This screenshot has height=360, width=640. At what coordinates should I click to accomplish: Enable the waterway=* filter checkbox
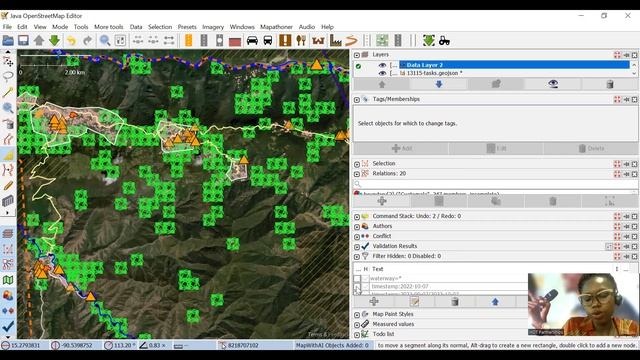tap(357, 278)
